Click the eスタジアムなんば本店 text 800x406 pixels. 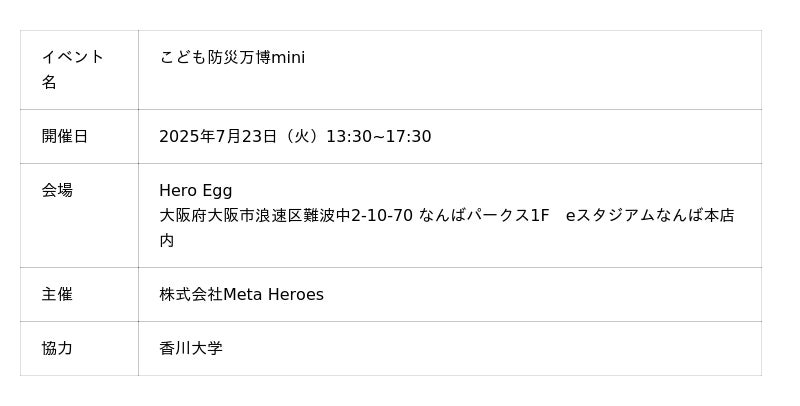650,216
